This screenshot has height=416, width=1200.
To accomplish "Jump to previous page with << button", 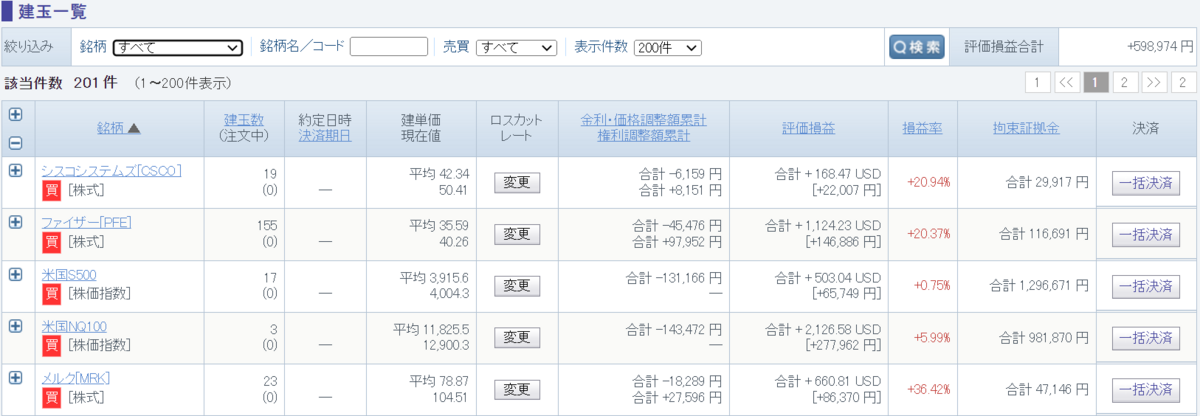I will [x=1067, y=82].
